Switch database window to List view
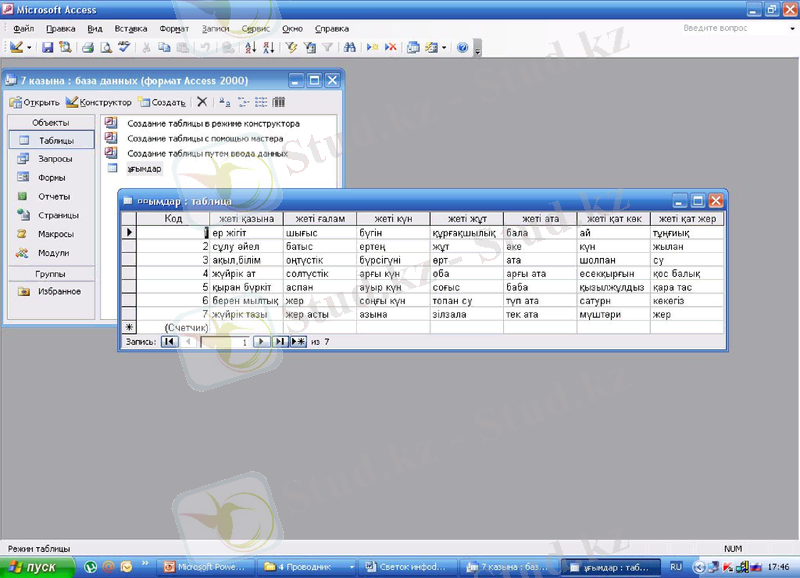 pyautogui.click(x=260, y=102)
